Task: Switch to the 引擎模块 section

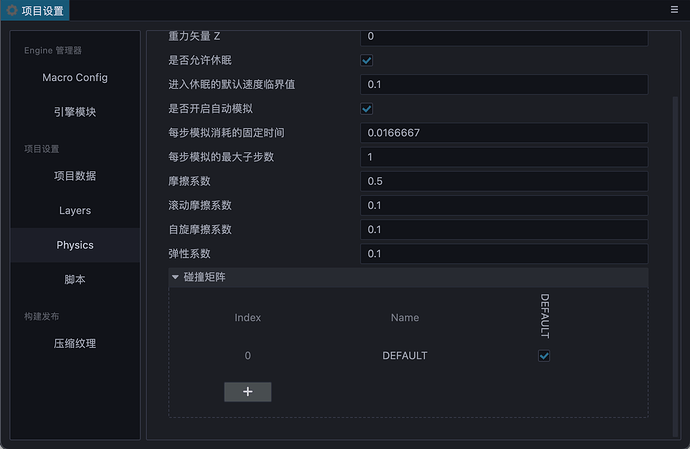Action: (75, 112)
